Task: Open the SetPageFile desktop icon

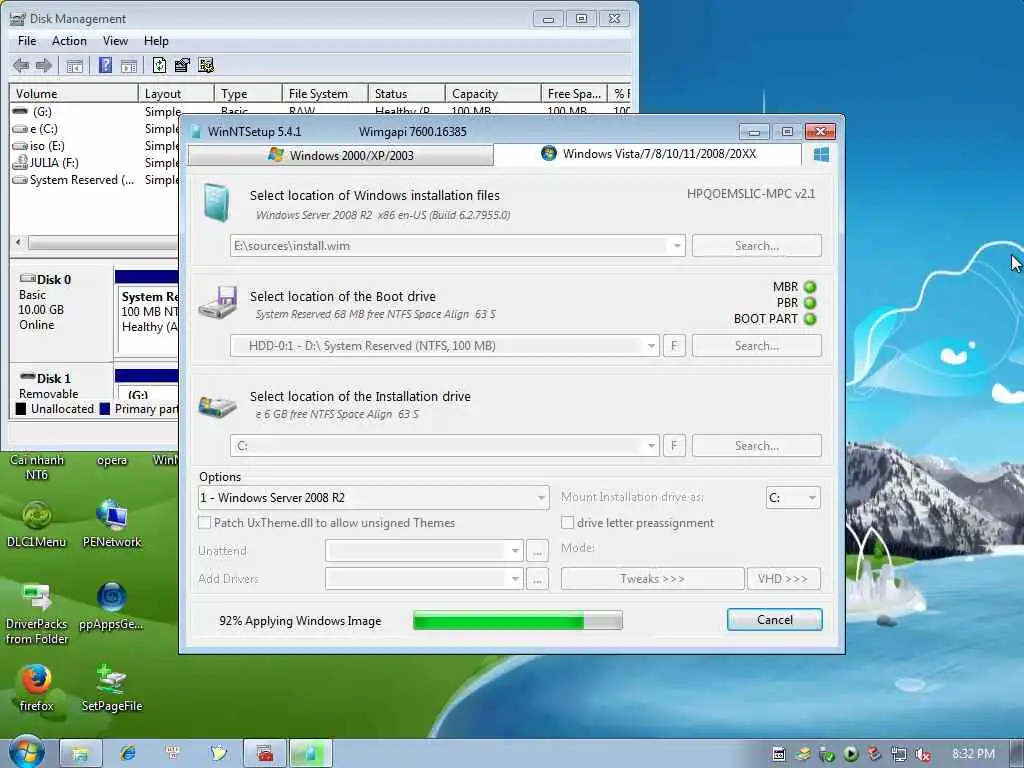Action: 112,688
